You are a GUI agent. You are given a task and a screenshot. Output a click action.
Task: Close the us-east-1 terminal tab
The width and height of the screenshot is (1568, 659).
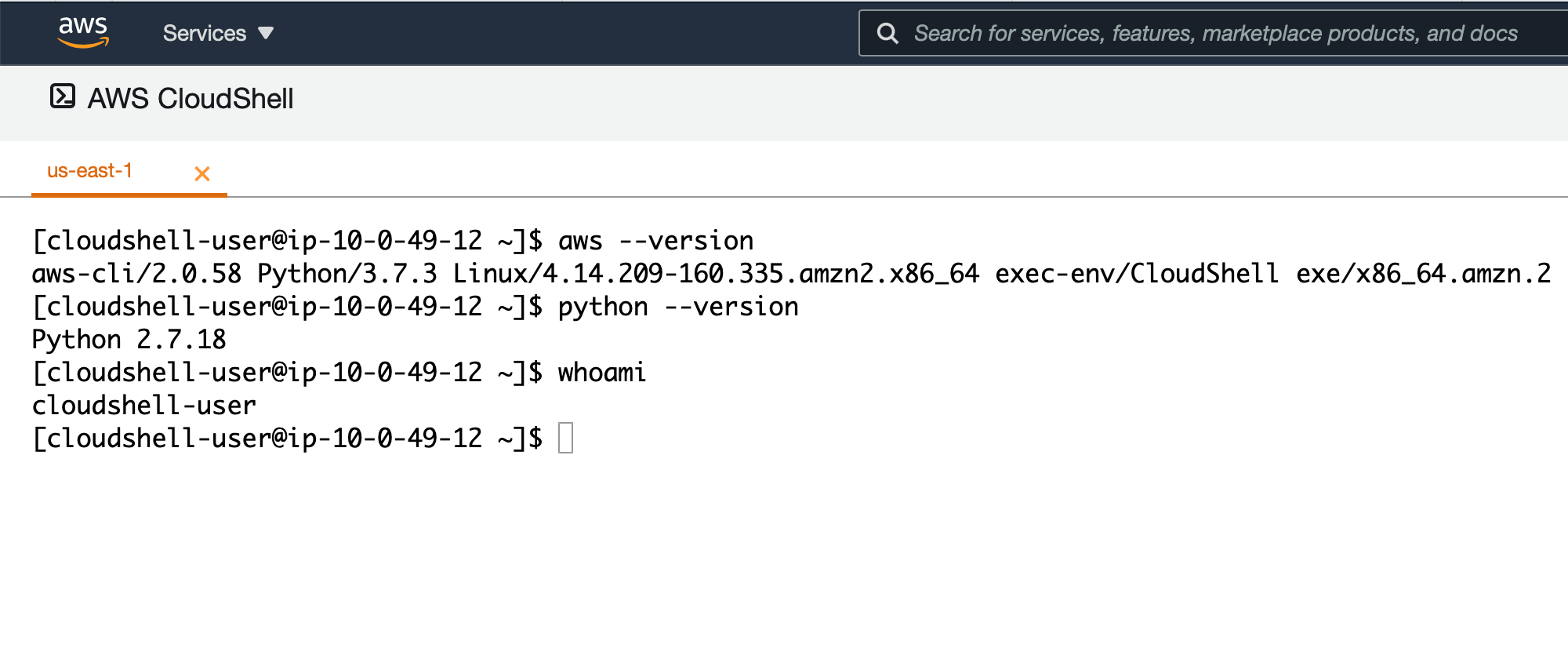click(202, 173)
